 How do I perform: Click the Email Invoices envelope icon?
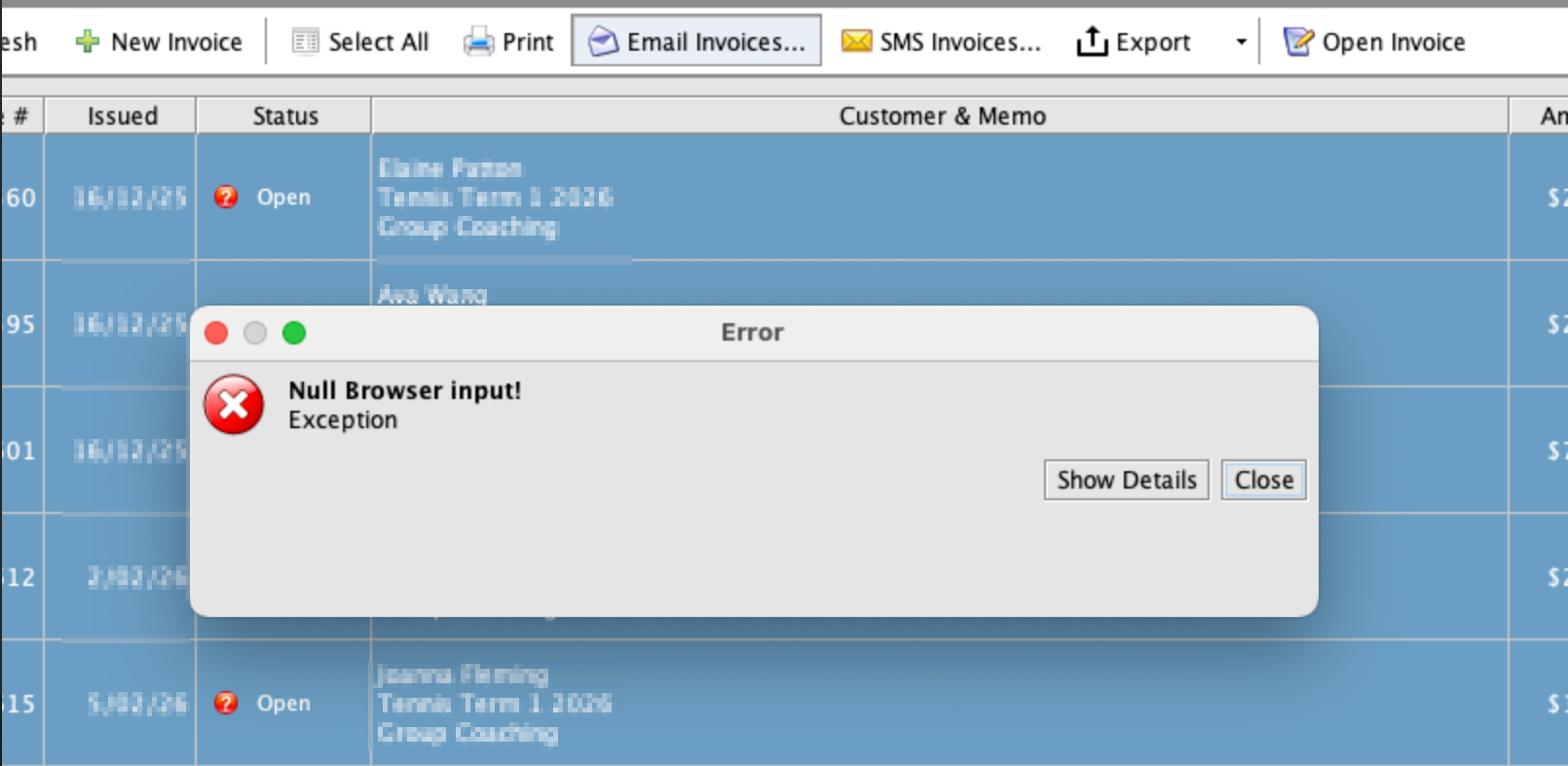click(x=604, y=42)
